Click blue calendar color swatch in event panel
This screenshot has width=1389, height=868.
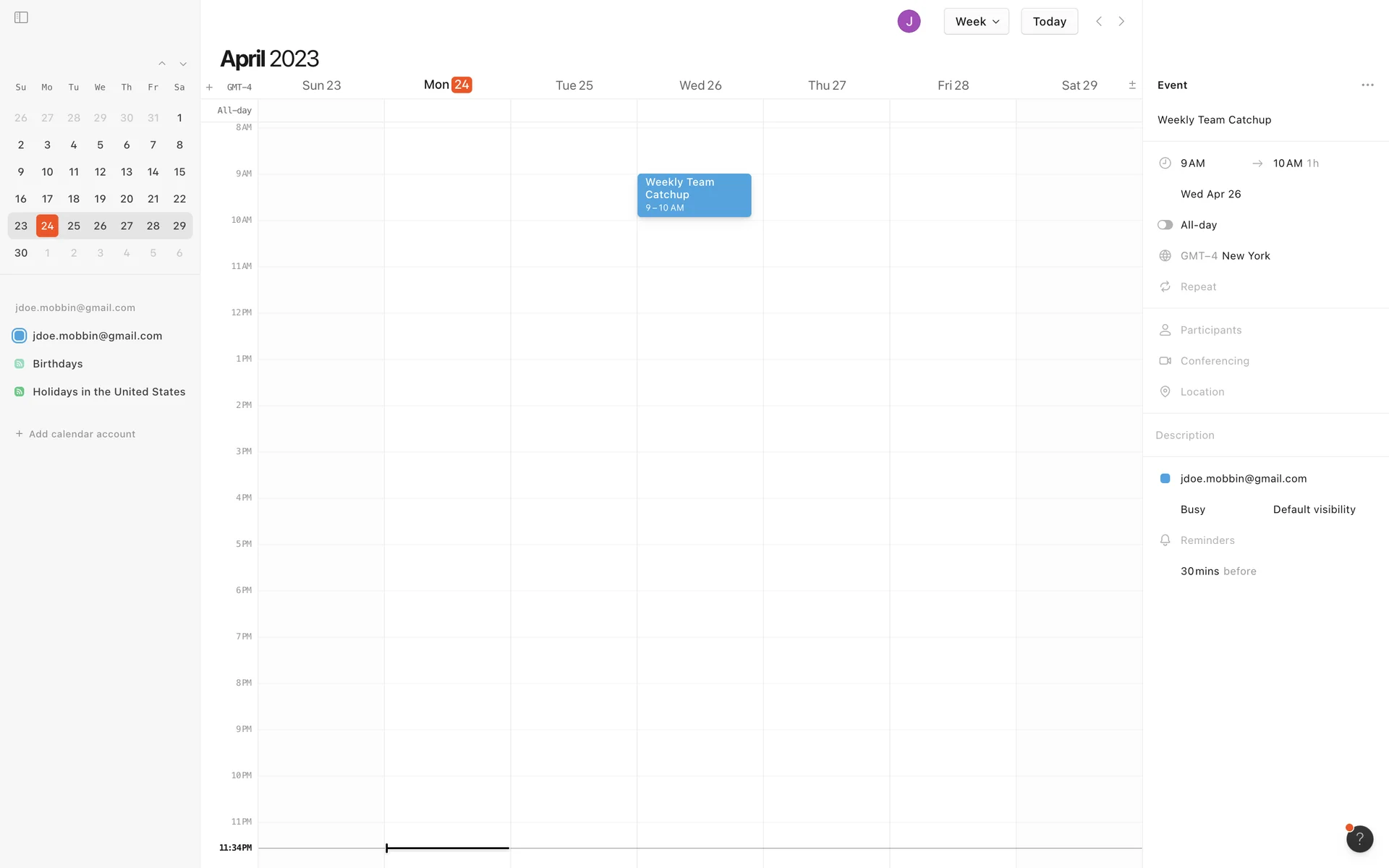click(x=1165, y=478)
